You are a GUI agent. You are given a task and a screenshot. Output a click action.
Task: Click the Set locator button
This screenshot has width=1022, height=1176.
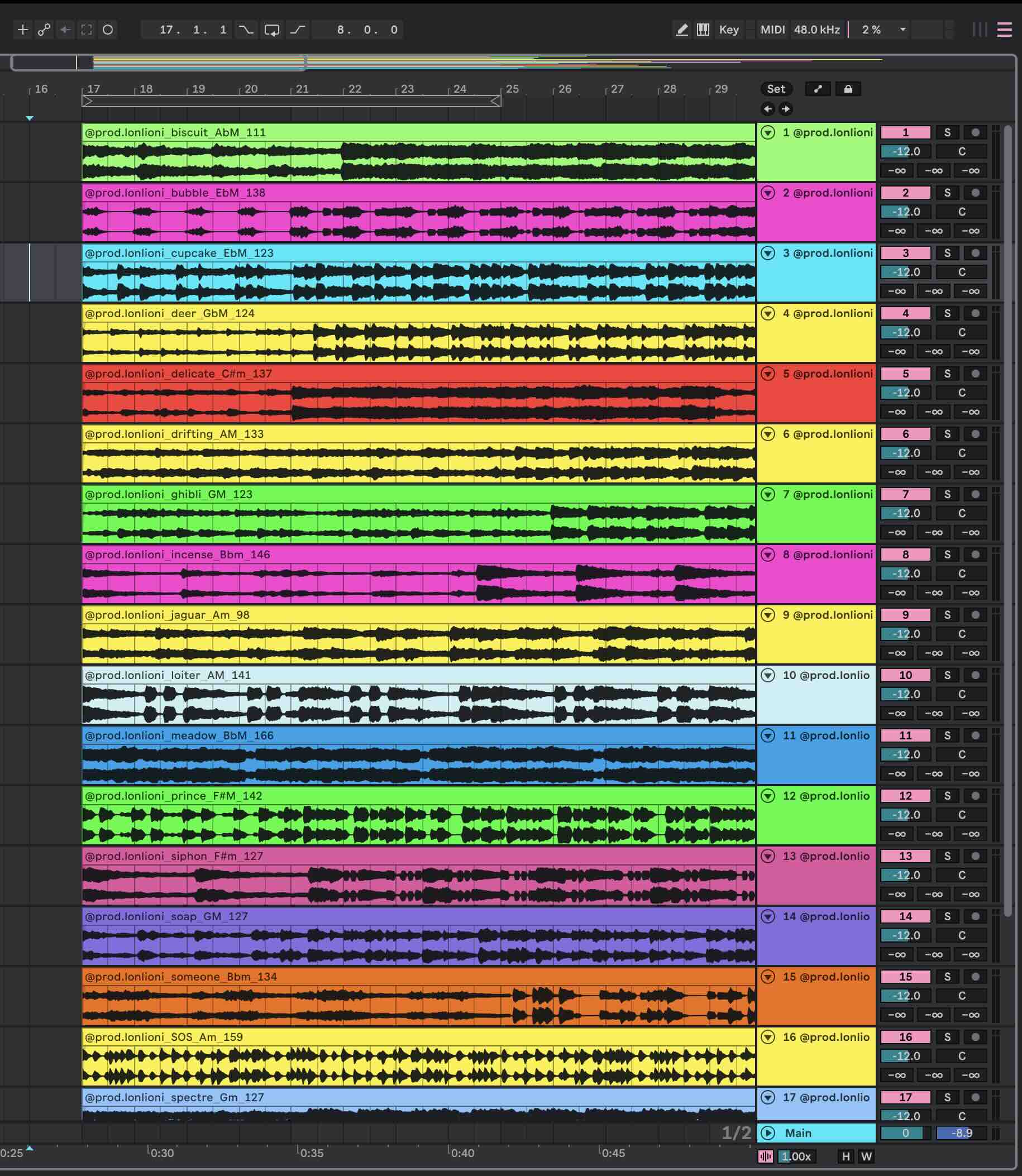[x=776, y=89]
